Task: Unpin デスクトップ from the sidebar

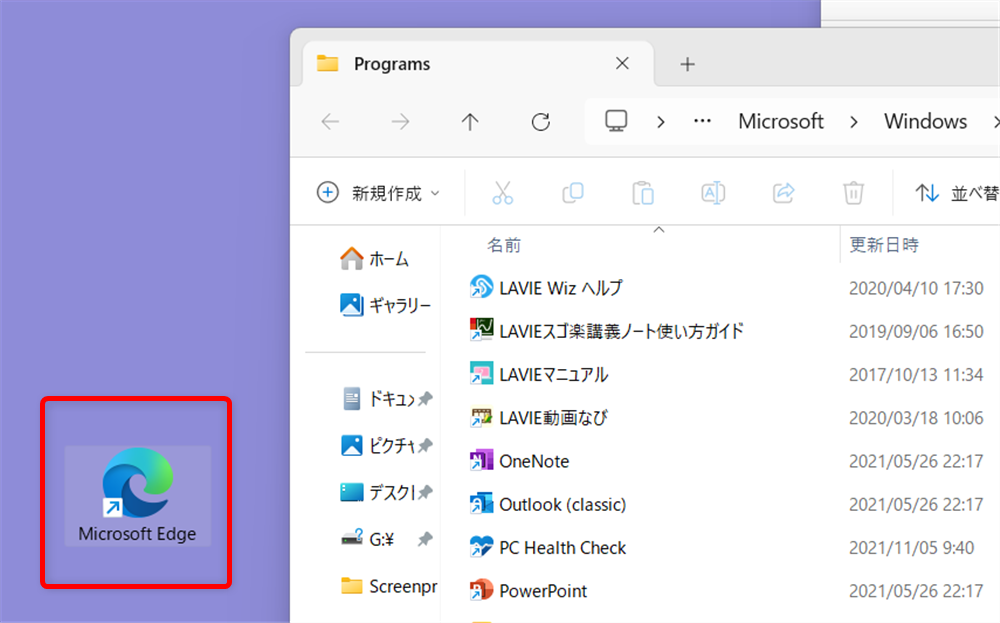Action: click(424, 492)
